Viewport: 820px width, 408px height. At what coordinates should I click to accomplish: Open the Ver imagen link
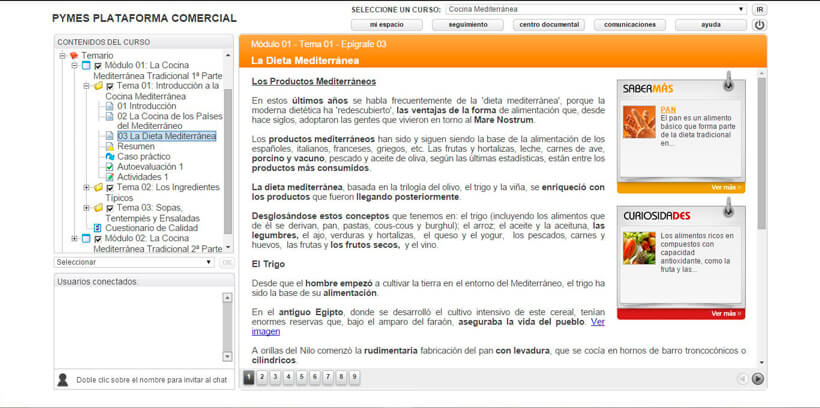click(428, 327)
